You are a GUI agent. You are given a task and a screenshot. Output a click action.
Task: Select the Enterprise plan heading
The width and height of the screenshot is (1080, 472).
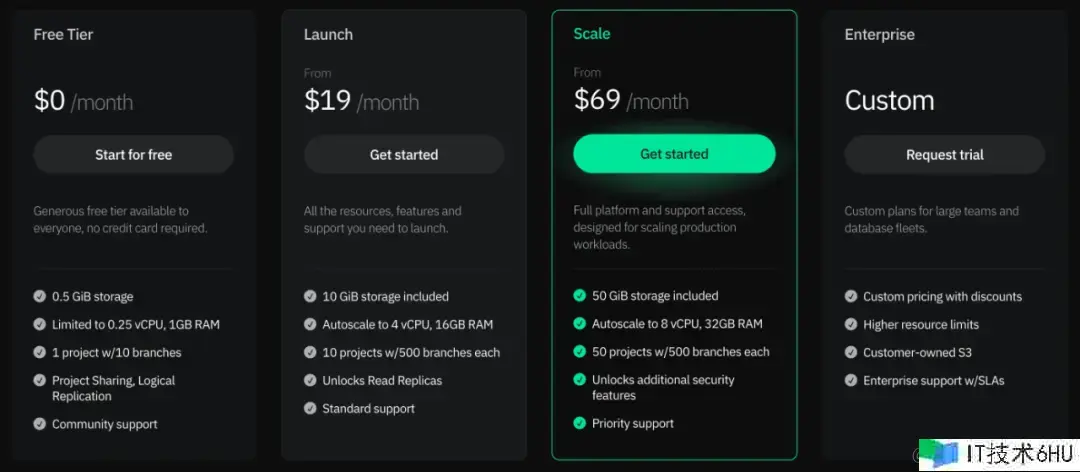tap(879, 34)
